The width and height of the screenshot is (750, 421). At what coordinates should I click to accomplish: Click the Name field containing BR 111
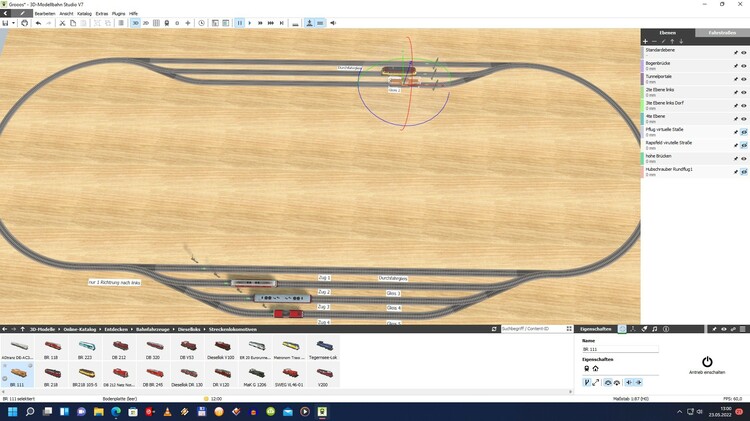pos(620,349)
